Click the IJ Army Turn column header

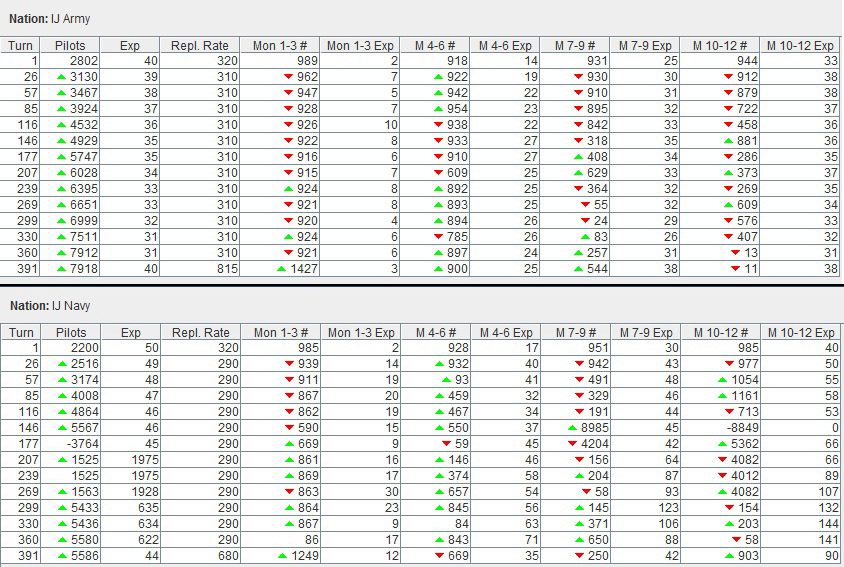coord(20,45)
